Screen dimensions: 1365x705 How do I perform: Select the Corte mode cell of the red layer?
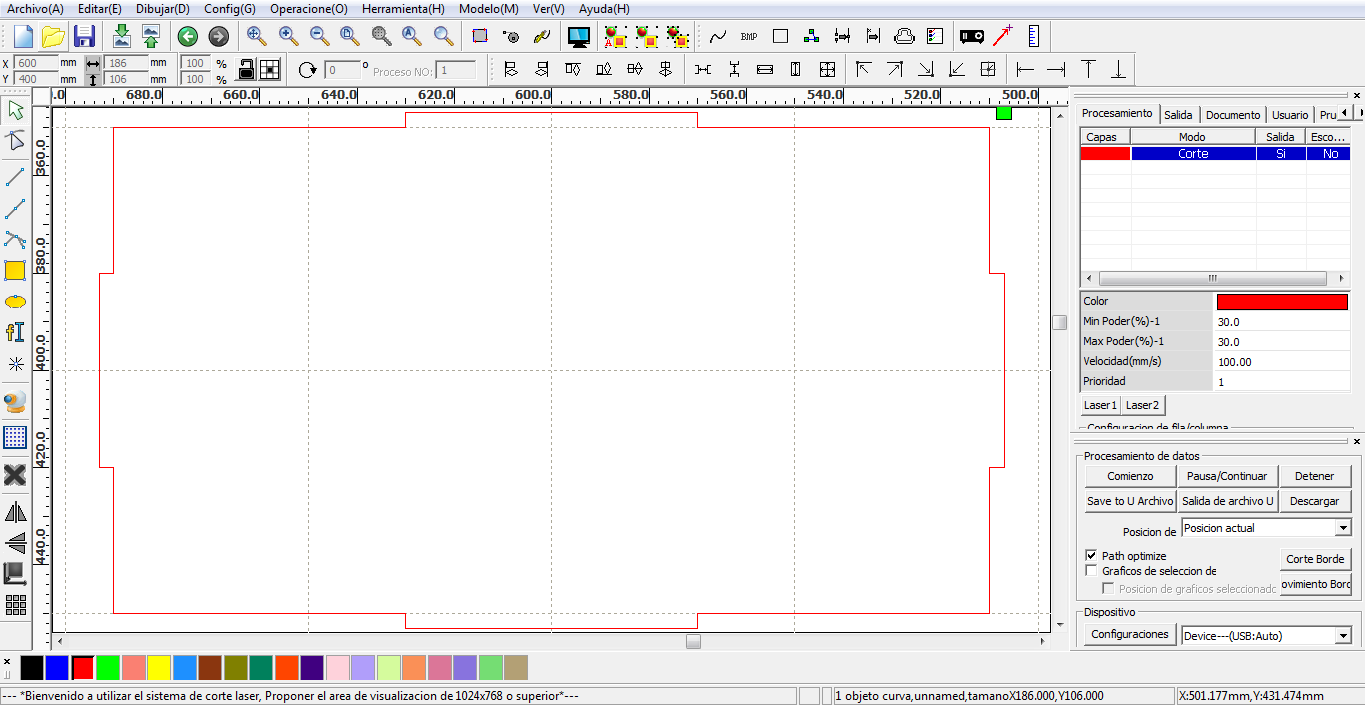pos(1193,154)
